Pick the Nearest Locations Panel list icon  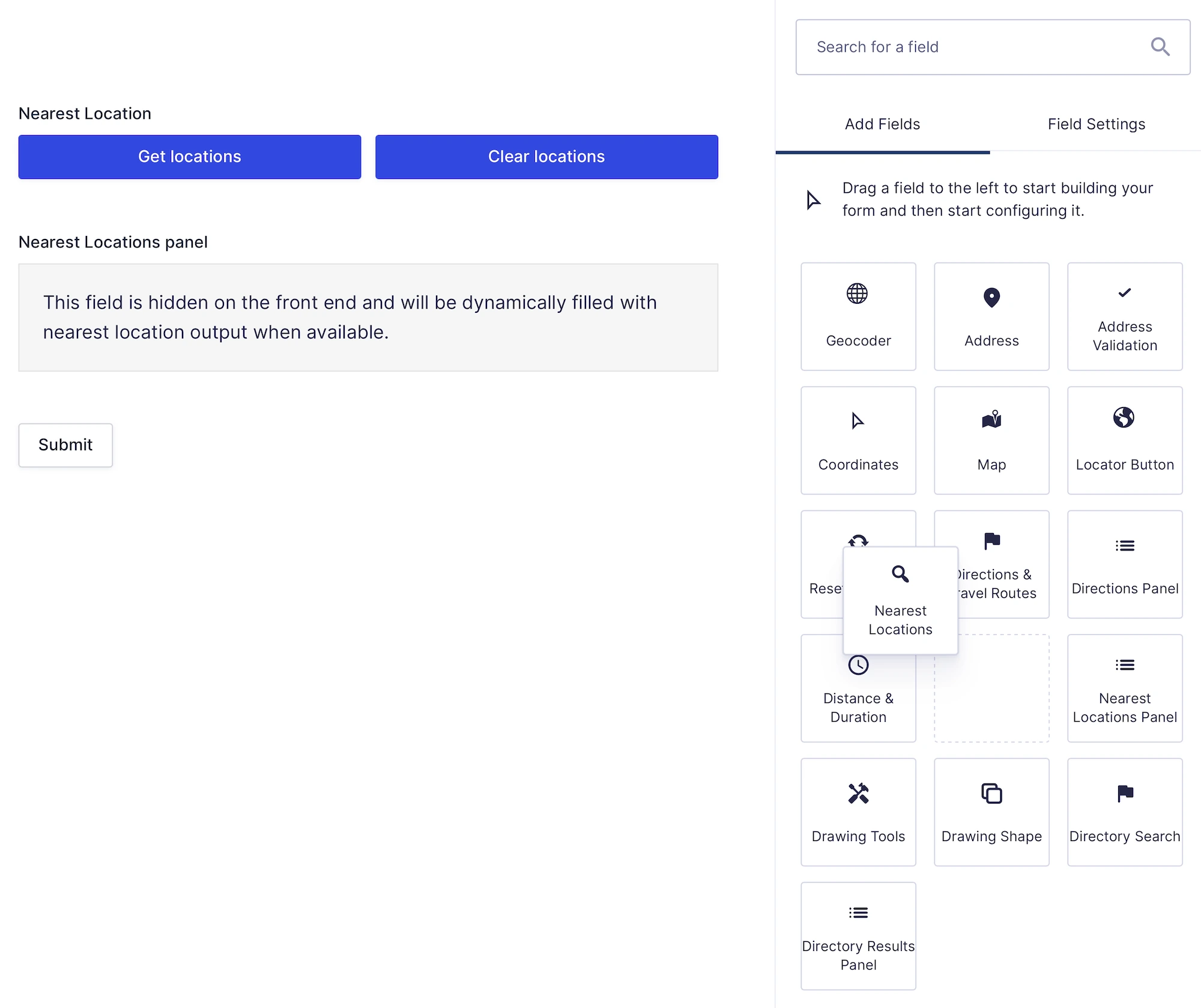pos(1125,665)
